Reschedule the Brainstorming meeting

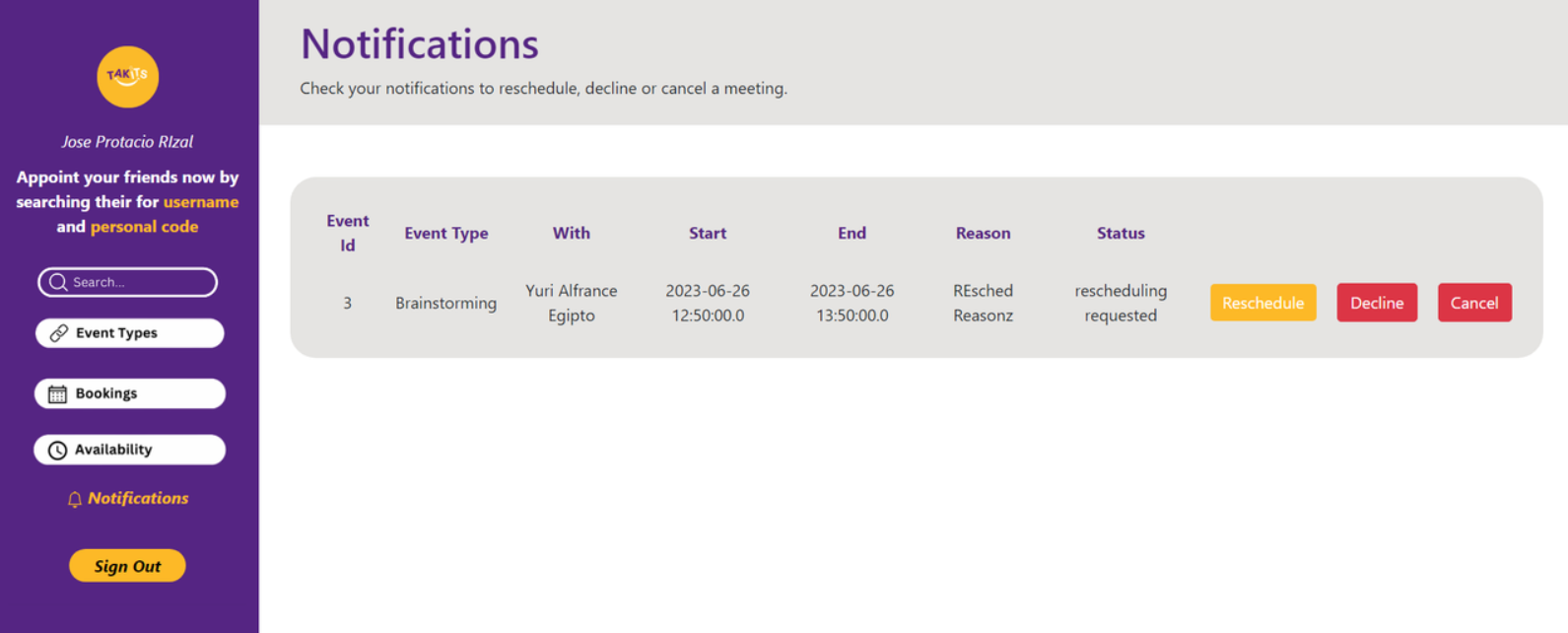coord(1262,303)
